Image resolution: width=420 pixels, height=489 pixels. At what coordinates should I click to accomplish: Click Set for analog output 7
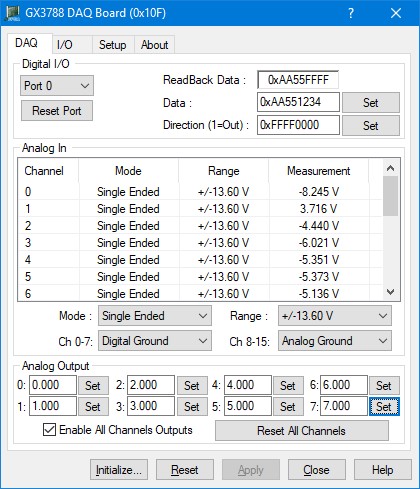tap(384, 407)
